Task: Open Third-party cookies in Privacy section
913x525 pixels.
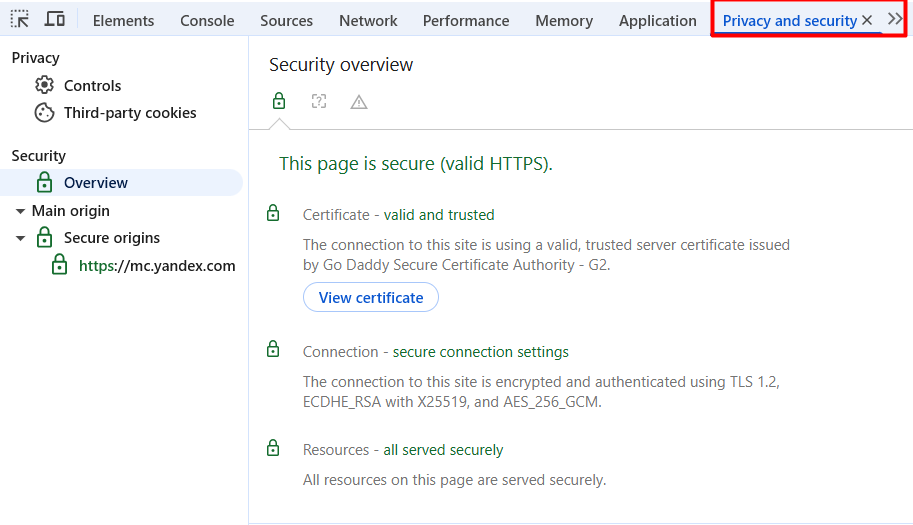Action: click(x=130, y=113)
